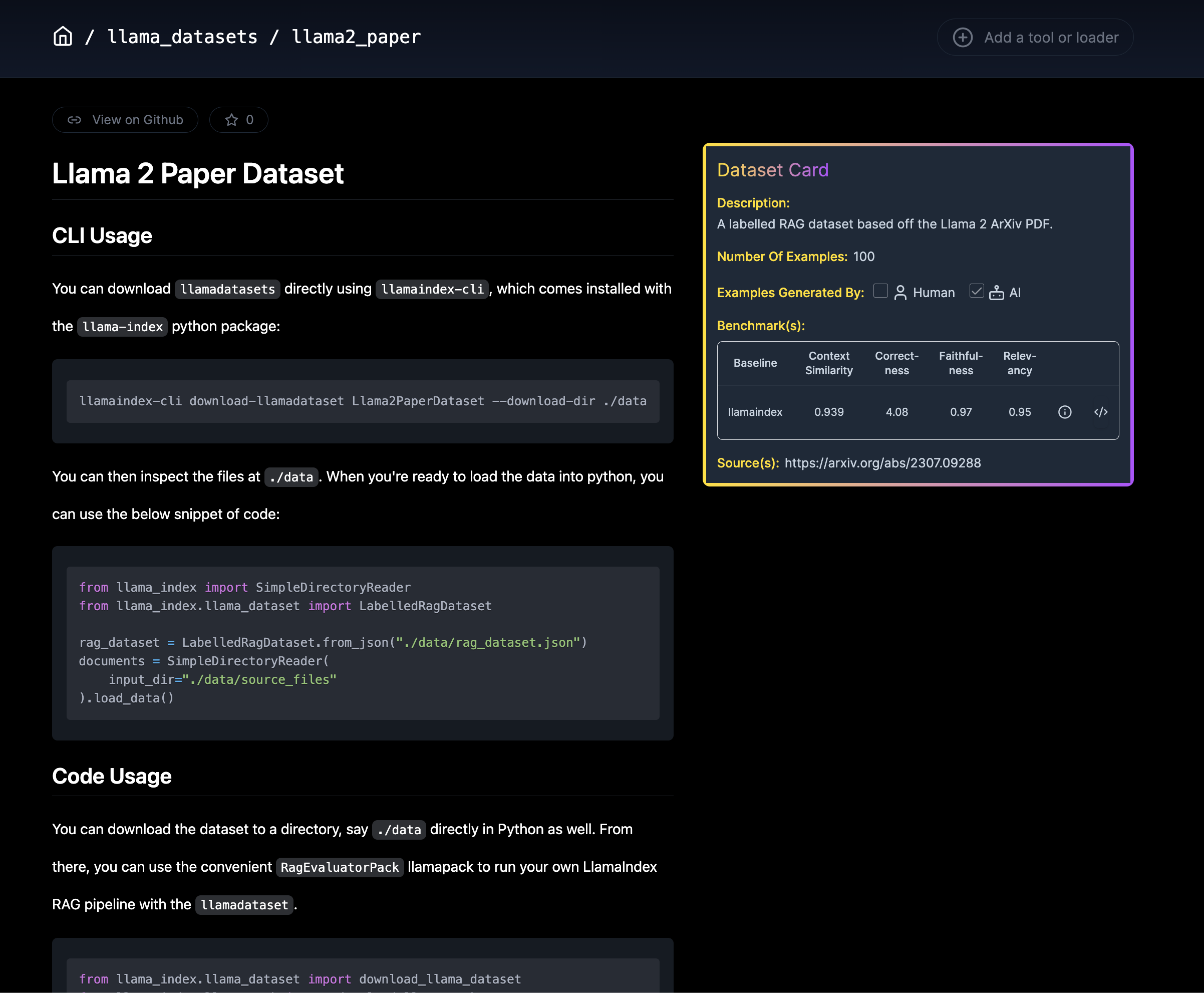Click the Dataset Card heading
The image size is (1204, 993).
pyautogui.click(x=772, y=170)
